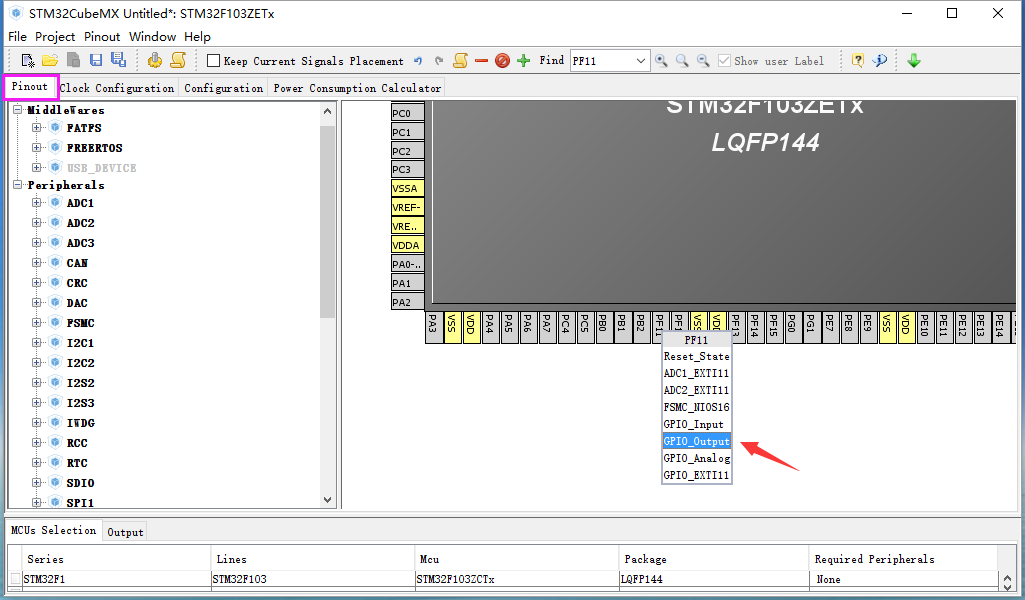The image size is (1025, 600).
Task: Click the PC0 pin on chip
Action: [408, 113]
